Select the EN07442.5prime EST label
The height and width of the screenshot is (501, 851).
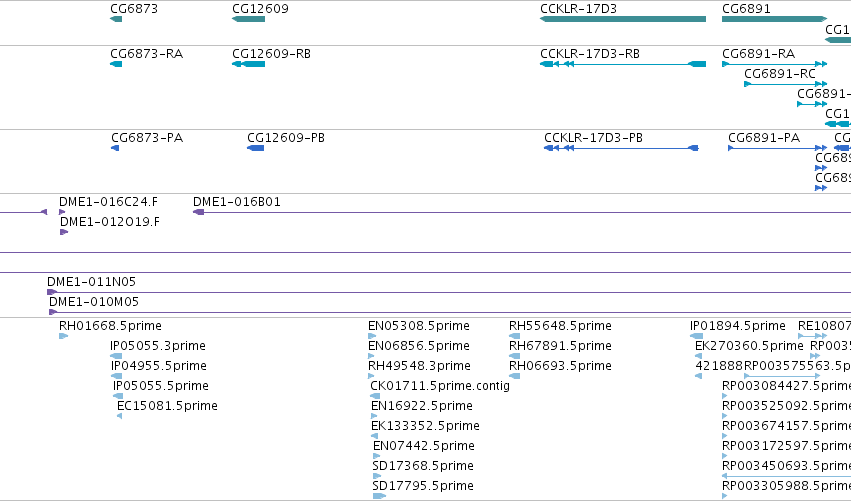pyautogui.click(x=424, y=446)
